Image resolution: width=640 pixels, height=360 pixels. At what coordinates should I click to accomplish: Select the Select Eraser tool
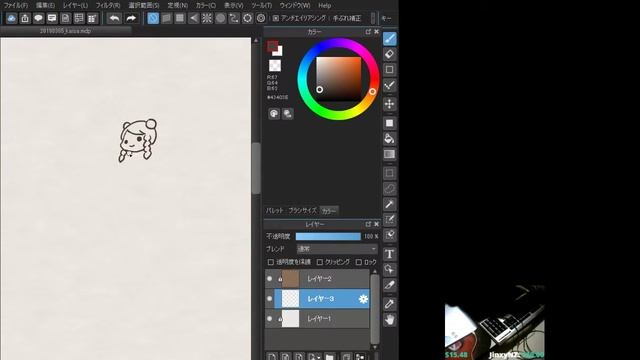[x=390, y=235]
